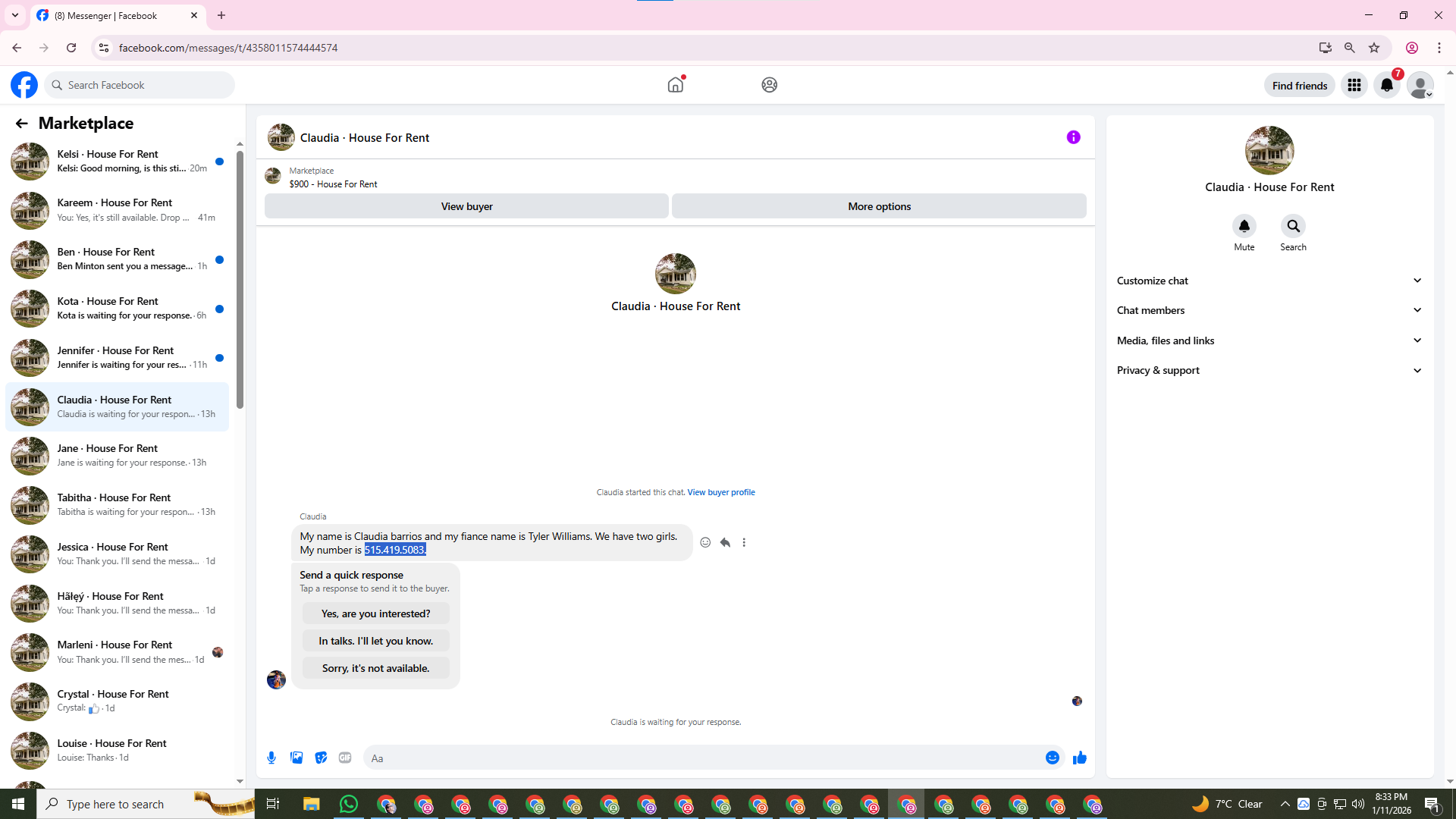Expand Chat members section
The image size is (1456, 819).
pos(1269,310)
